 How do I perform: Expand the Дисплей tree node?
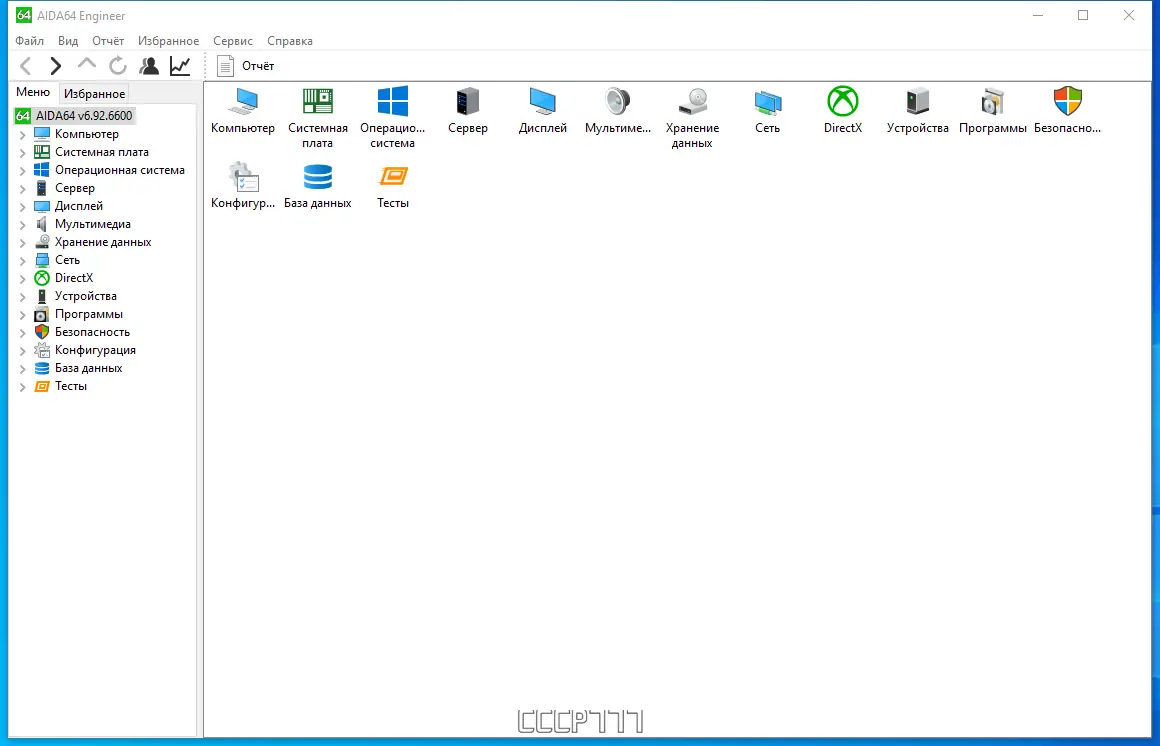pos(22,205)
